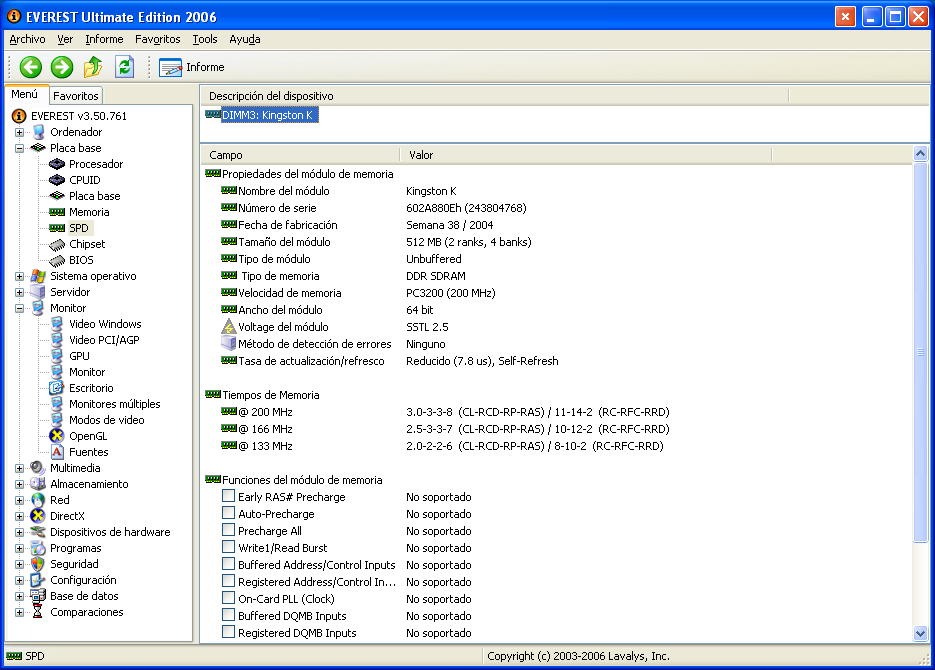The image size is (935, 670).
Task: Open the Tools menu
Action: pyautogui.click(x=205, y=39)
